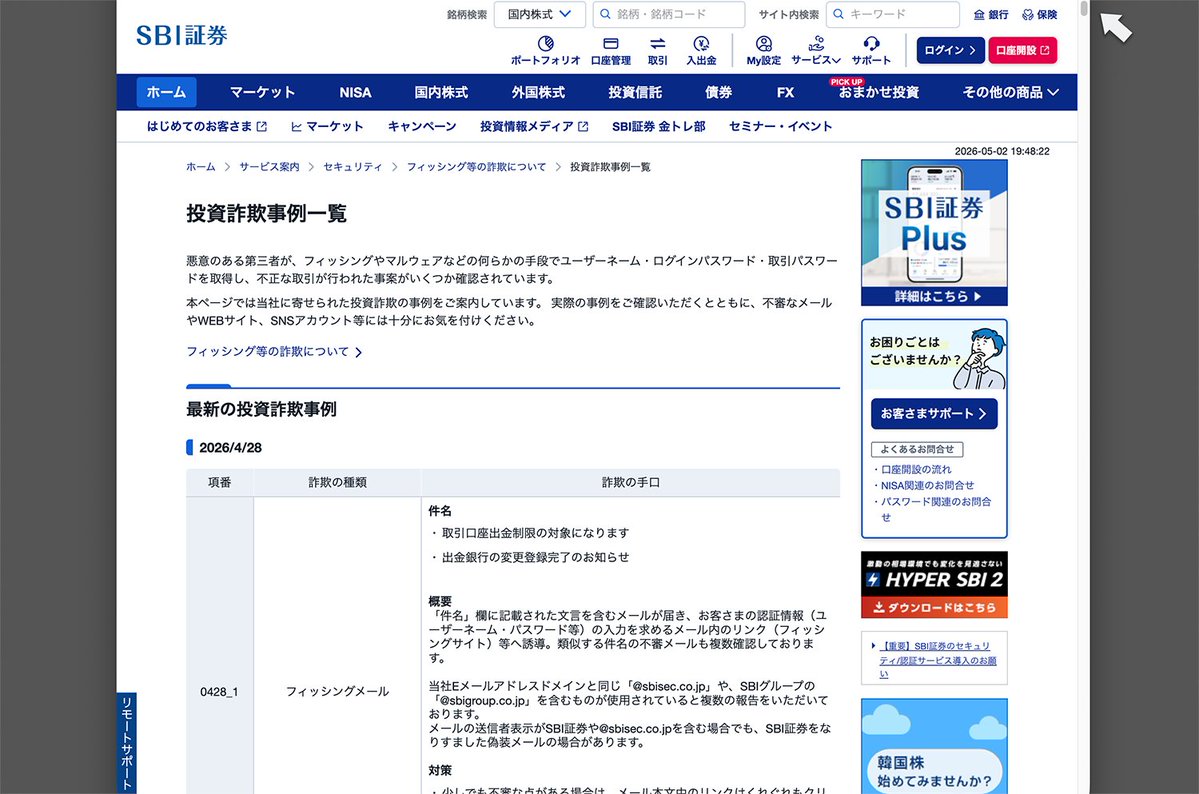The width and height of the screenshot is (1199, 794).
Task: Select the 投資信託 tab
Action: (x=635, y=93)
